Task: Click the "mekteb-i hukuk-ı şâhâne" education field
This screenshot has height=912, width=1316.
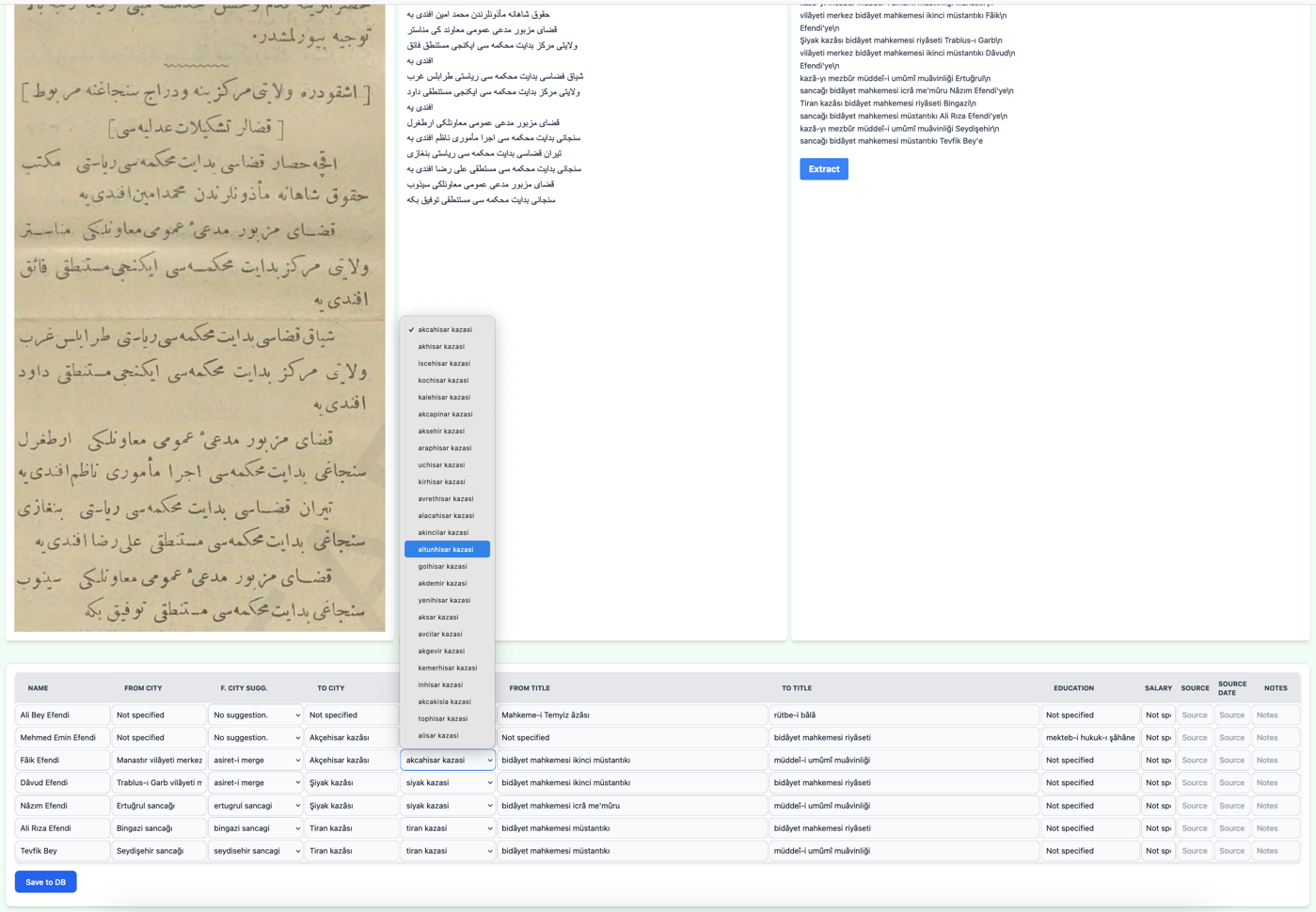Action: [1090, 737]
